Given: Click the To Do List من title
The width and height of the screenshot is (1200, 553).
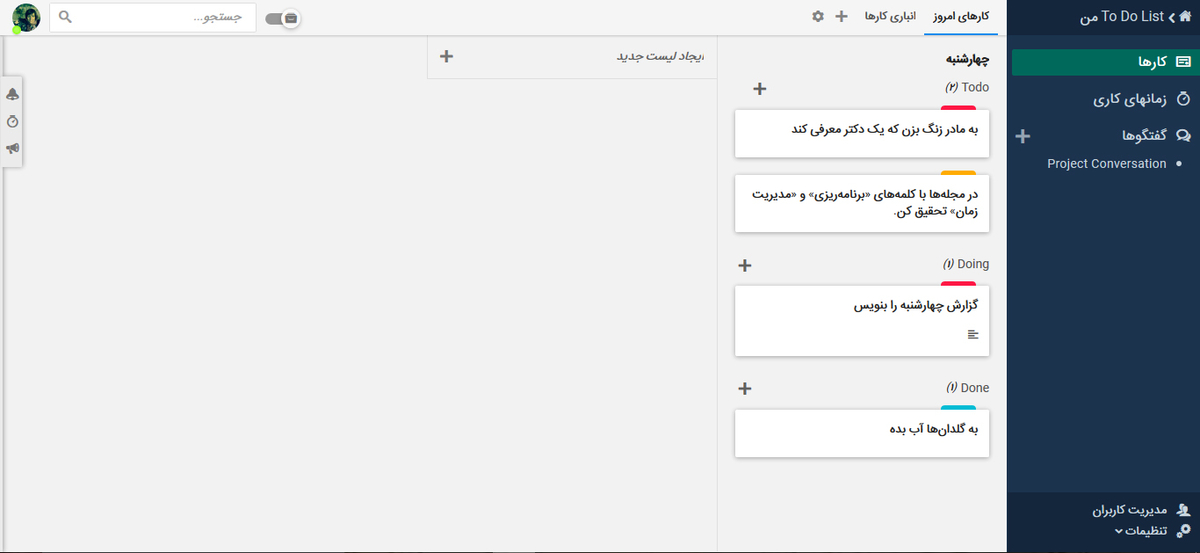Looking at the screenshot, I should (x=1121, y=17).
